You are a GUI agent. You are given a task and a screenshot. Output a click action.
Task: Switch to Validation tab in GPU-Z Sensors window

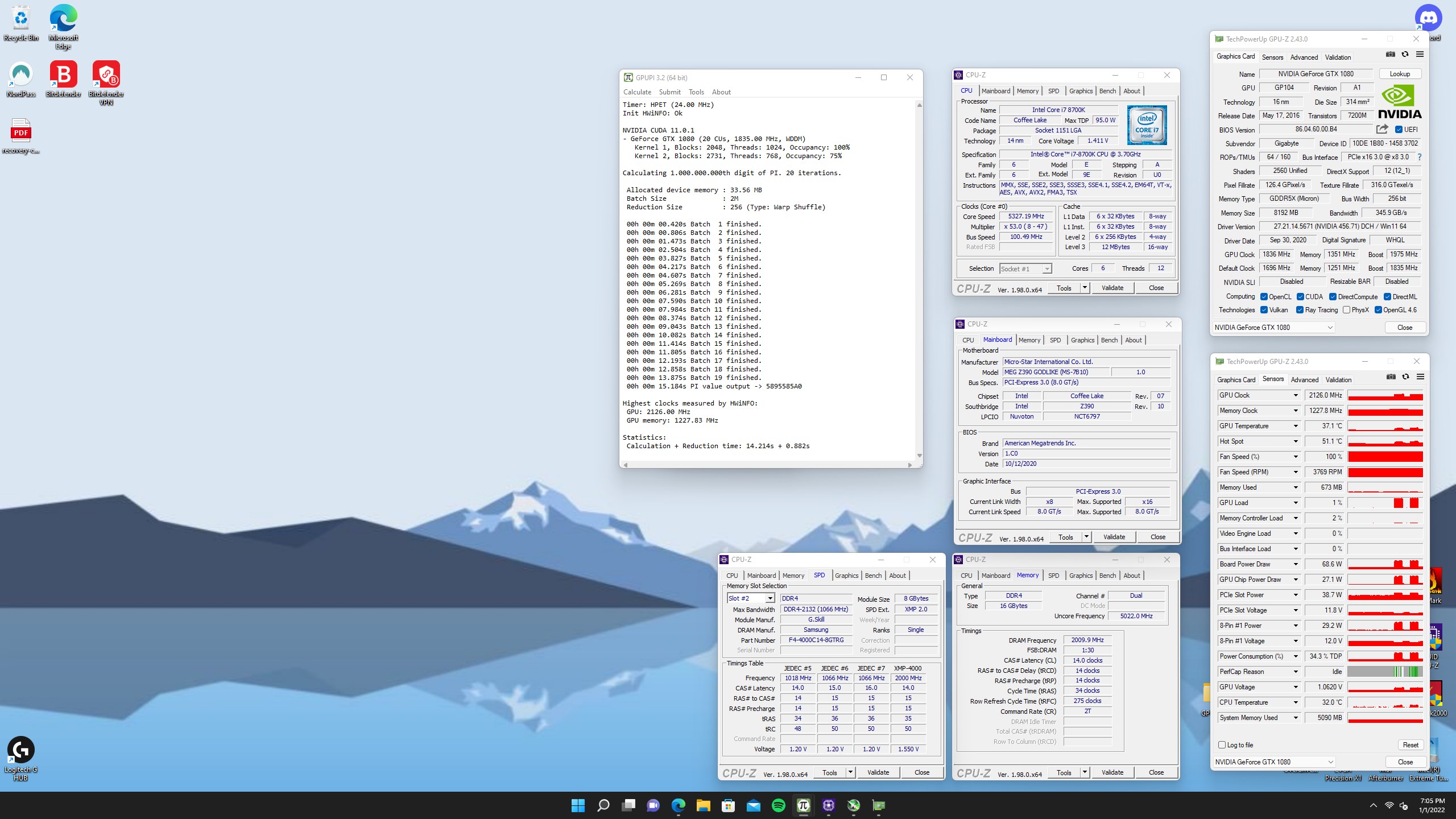[1338, 380]
